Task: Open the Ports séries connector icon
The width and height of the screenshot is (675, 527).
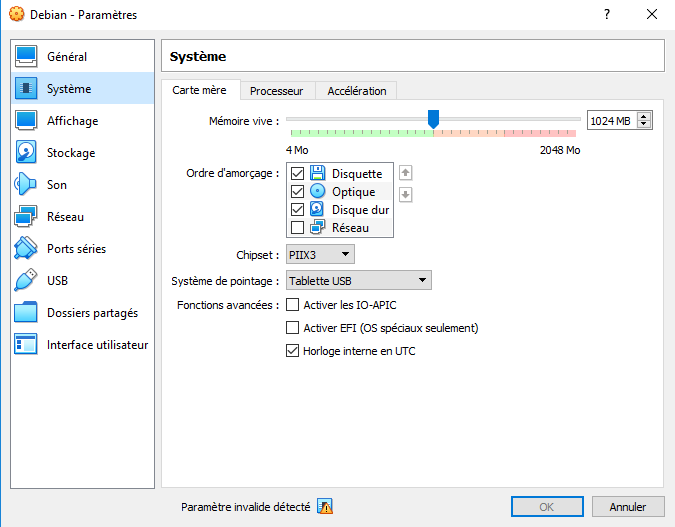Action: tap(26, 248)
